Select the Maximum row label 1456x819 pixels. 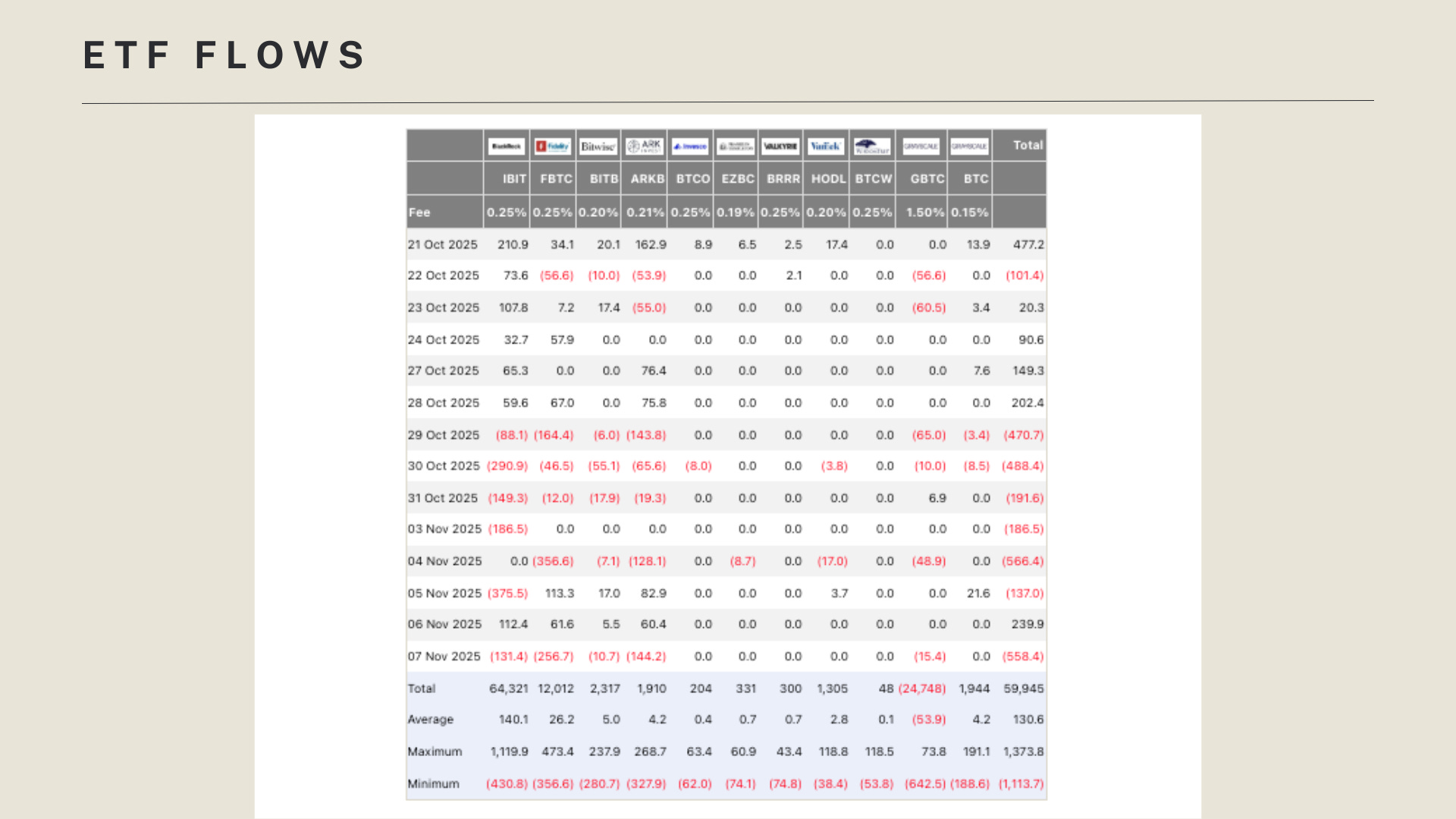[x=435, y=752]
